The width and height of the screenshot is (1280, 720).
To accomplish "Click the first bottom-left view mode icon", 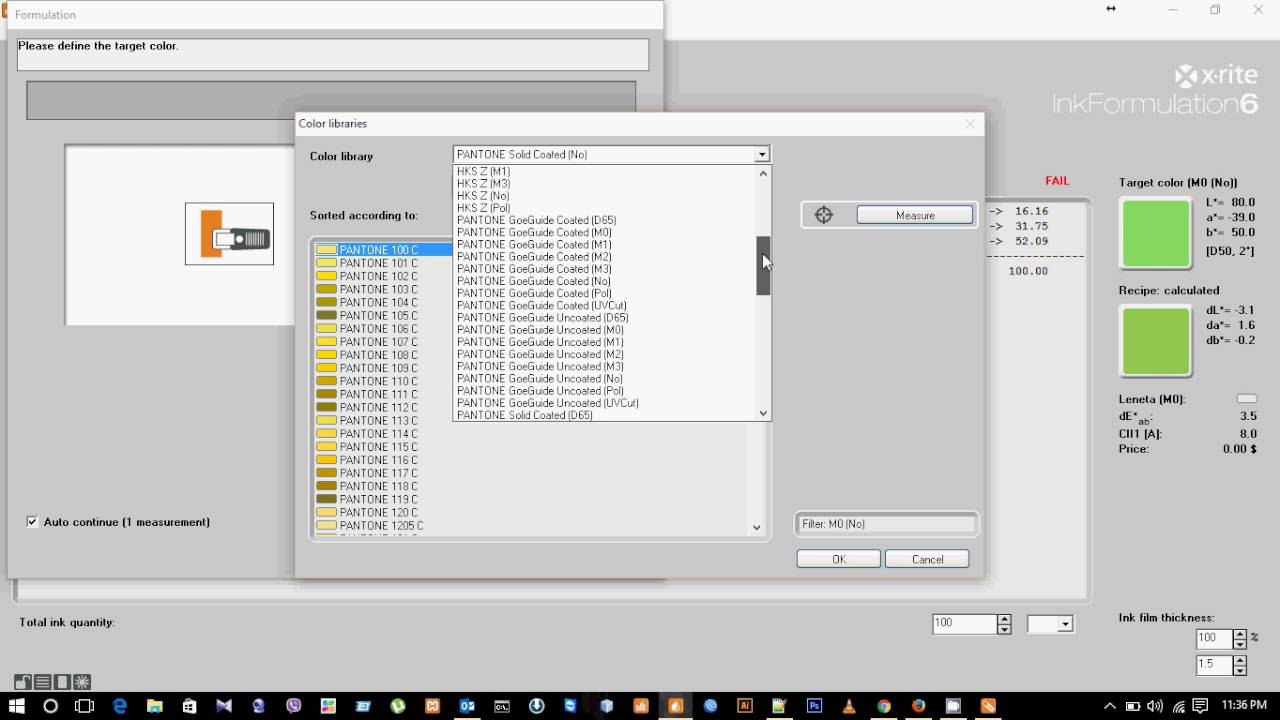I will click(22, 682).
